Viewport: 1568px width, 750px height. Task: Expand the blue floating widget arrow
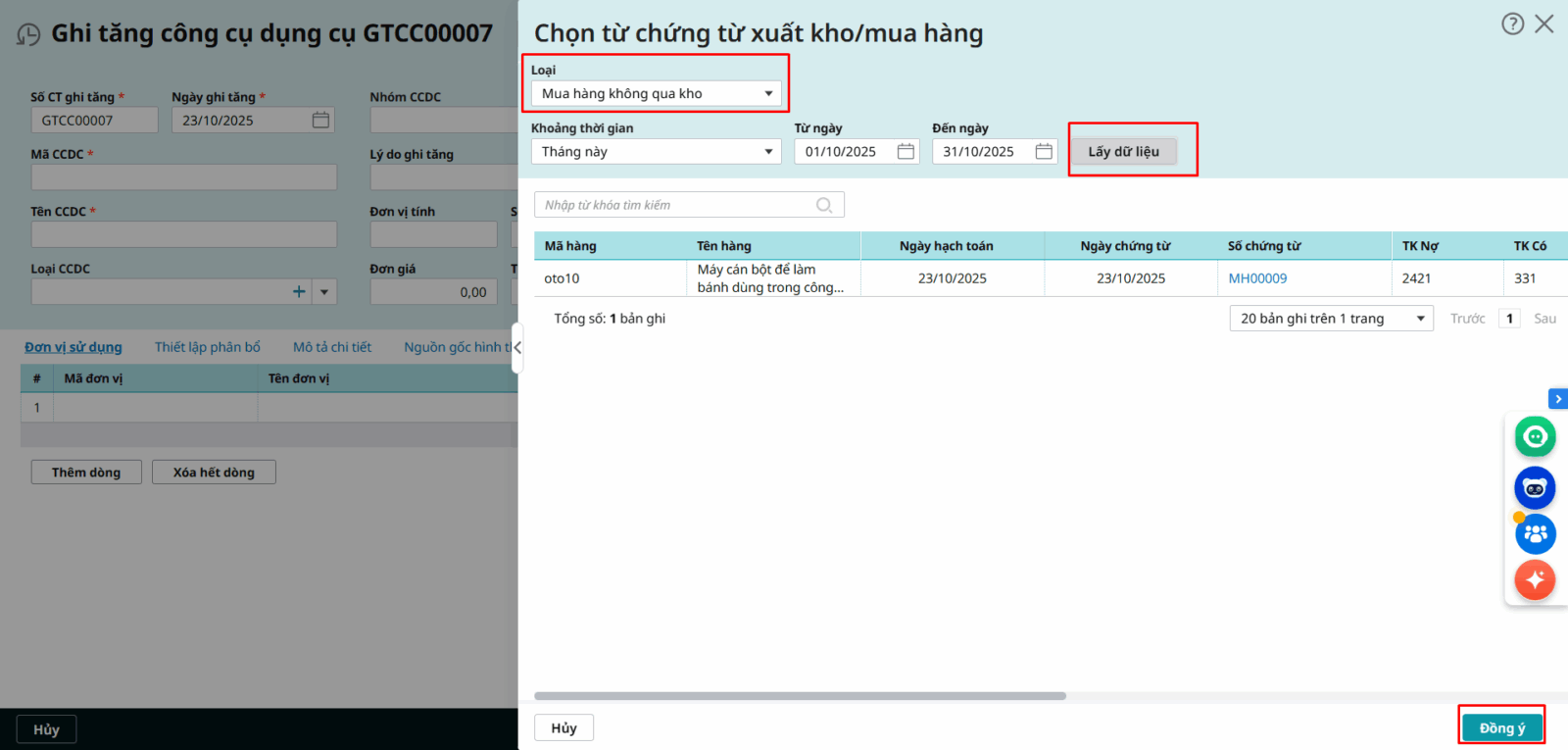coord(1558,399)
